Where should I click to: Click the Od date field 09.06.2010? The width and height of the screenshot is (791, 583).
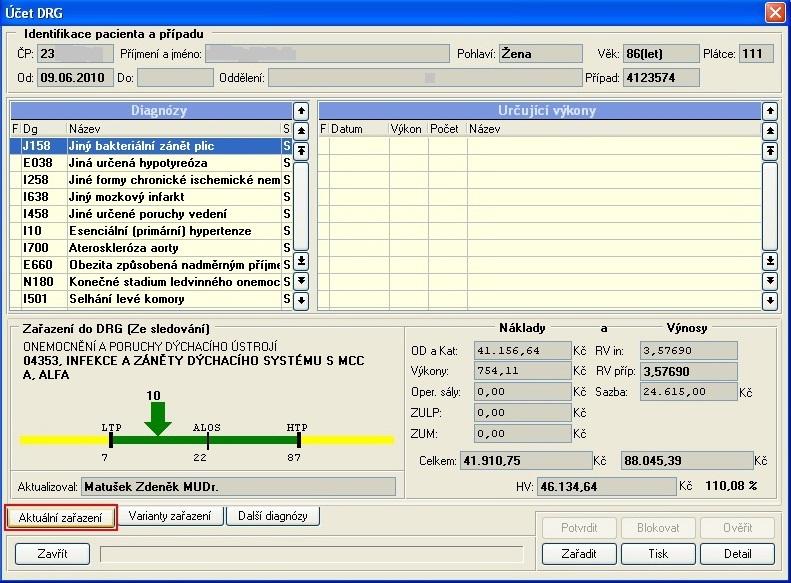[75, 78]
